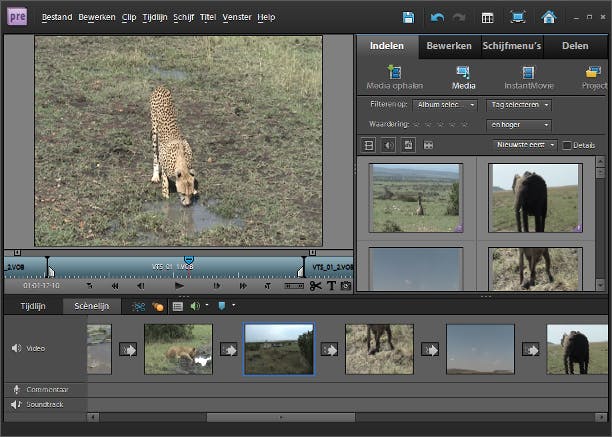Switch to the Bewerken tab

449,46
